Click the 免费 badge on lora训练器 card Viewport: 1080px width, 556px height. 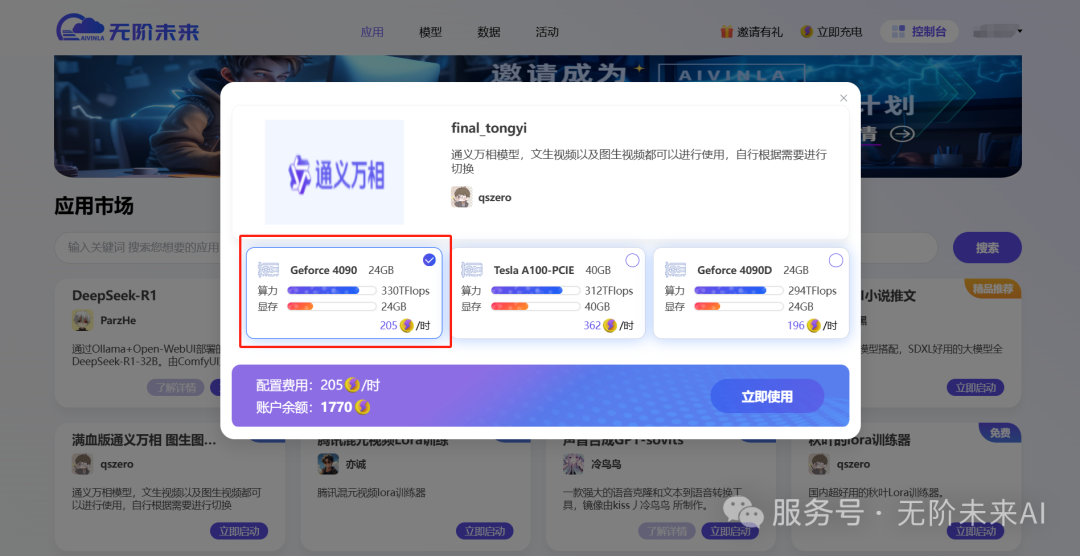coord(1000,433)
